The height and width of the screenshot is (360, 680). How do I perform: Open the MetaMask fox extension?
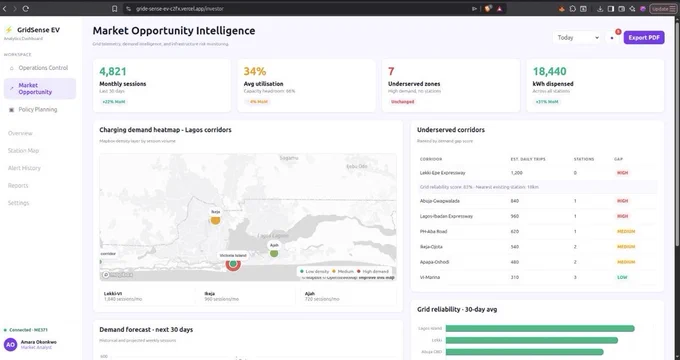[562, 9]
